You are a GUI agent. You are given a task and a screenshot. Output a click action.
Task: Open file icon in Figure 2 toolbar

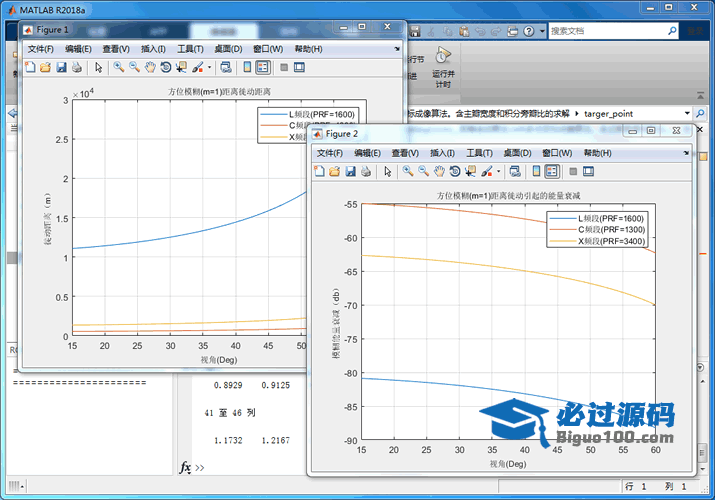[x=334, y=171]
